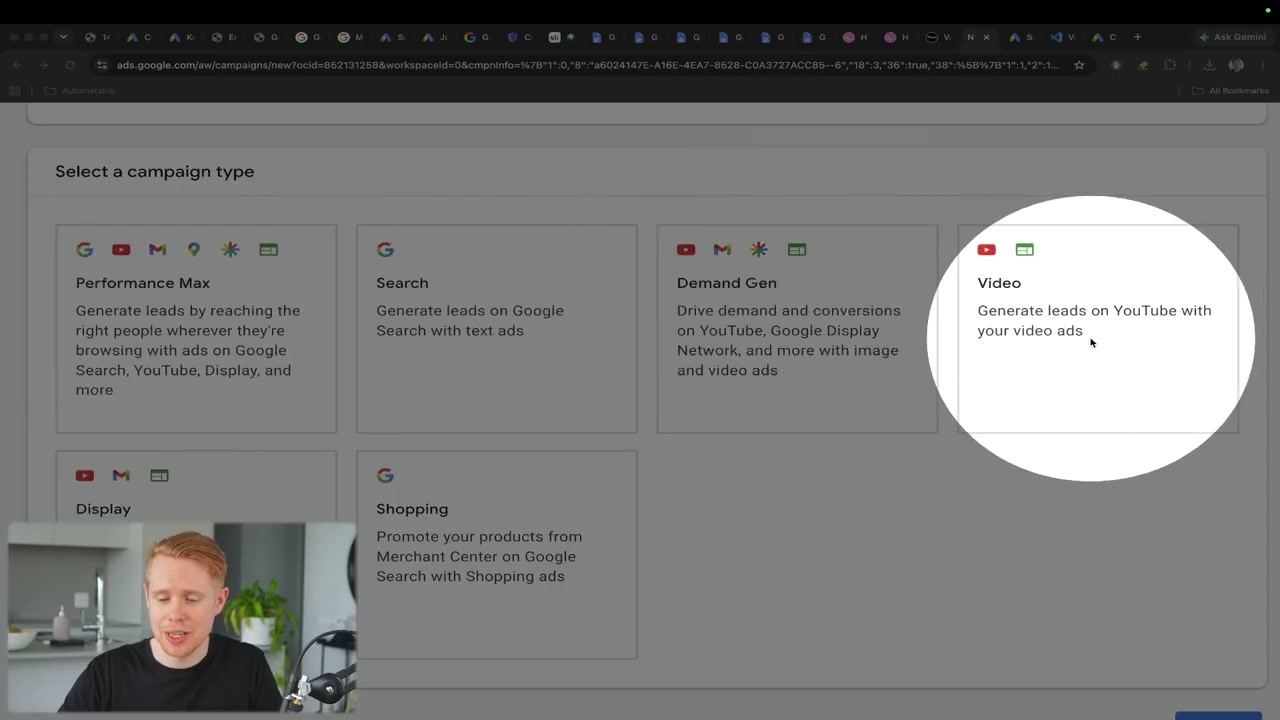Click the Google G icon in Shopping card

tap(385, 476)
